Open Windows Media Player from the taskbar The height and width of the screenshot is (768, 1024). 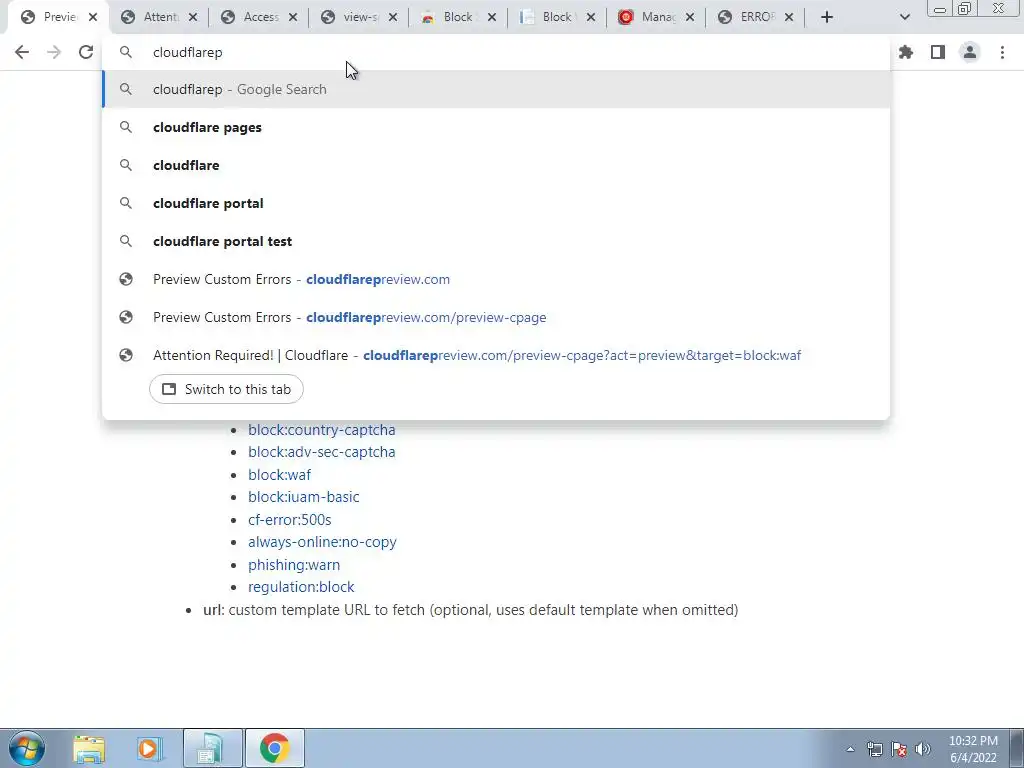coord(150,748)
